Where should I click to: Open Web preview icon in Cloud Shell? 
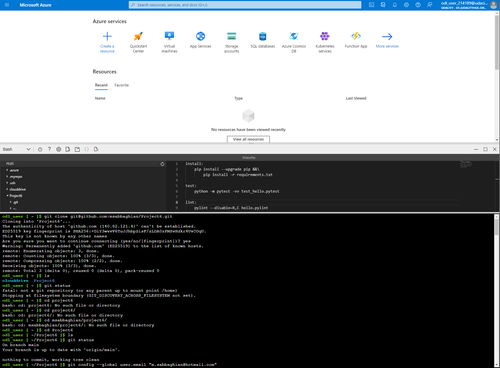(x=96, y=149)
